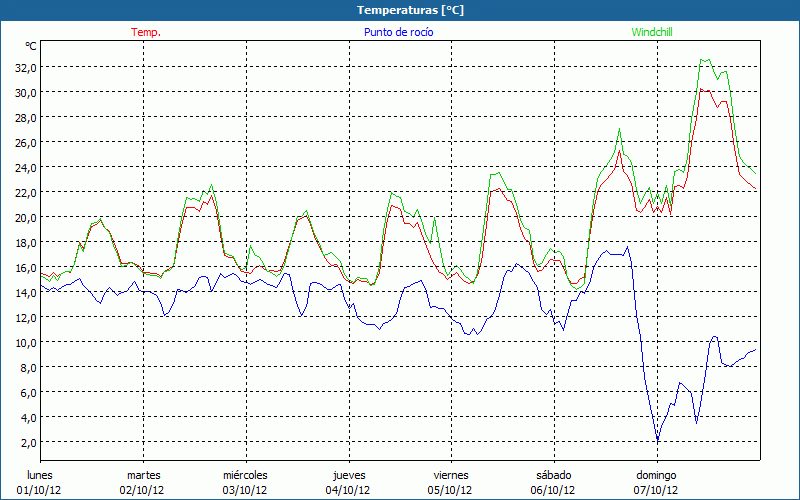Image resolution: width=800 pixels, height=500 pixels.
Task: Click the 07/10/12 date label
Action: [x=656, y=490]
